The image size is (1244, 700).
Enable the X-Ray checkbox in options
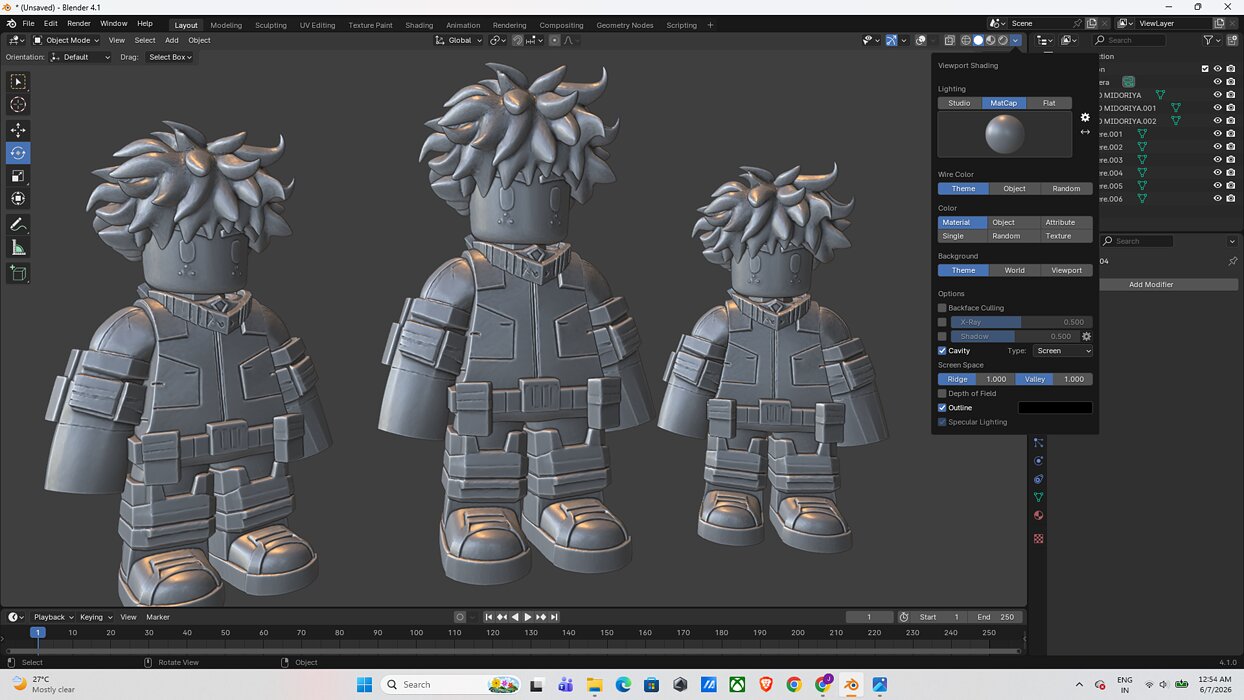[942, 322]
